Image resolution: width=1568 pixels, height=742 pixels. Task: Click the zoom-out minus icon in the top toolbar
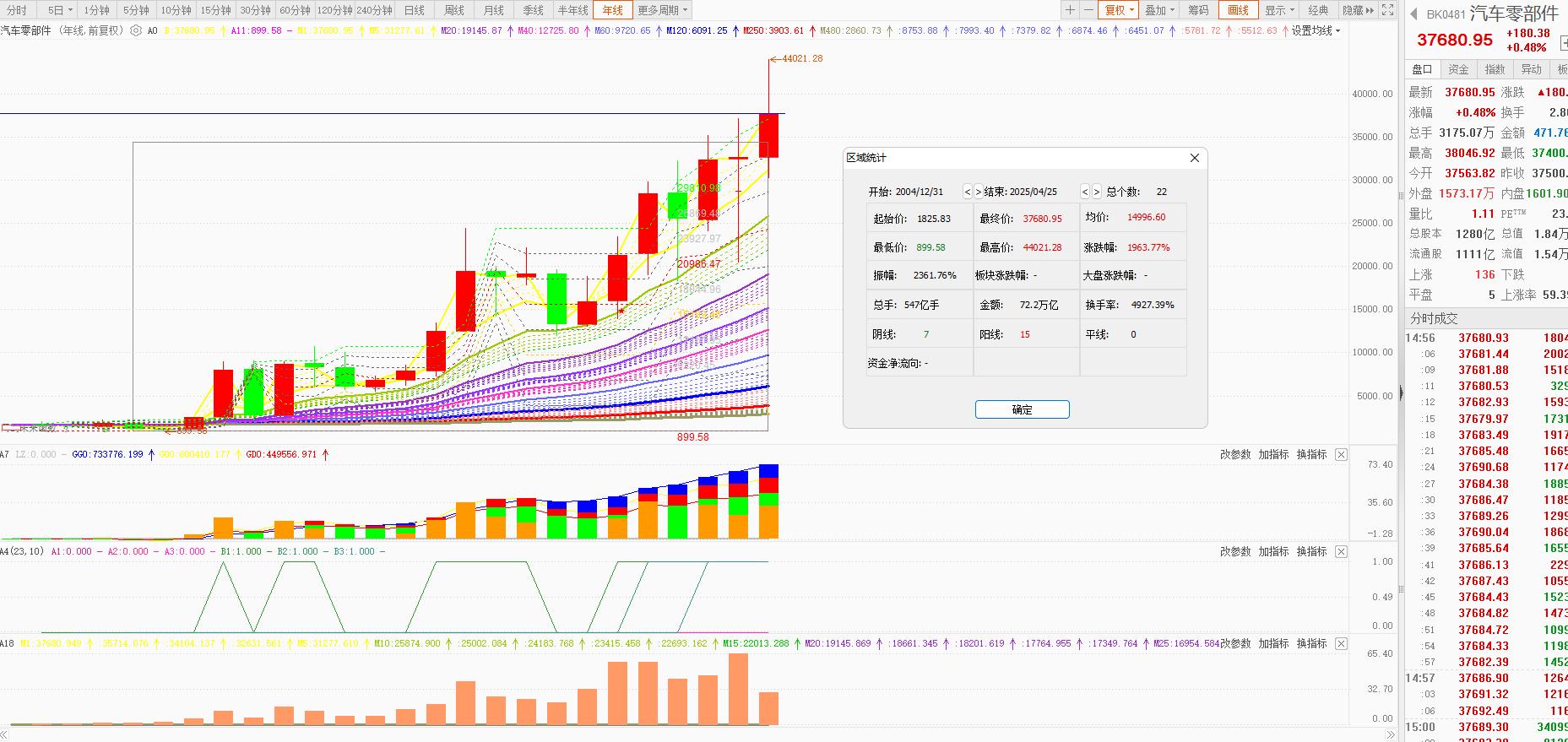tap(1088, 10)
